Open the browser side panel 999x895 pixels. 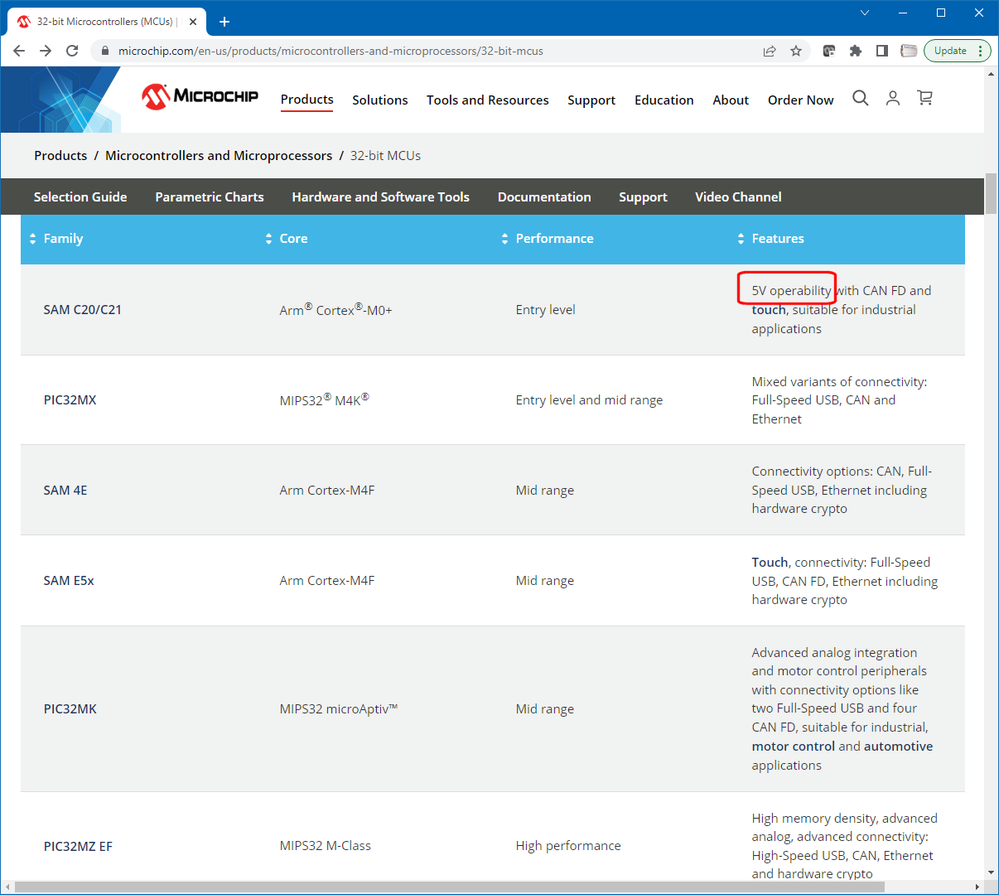pyautogui.click(x=882, y=51)
